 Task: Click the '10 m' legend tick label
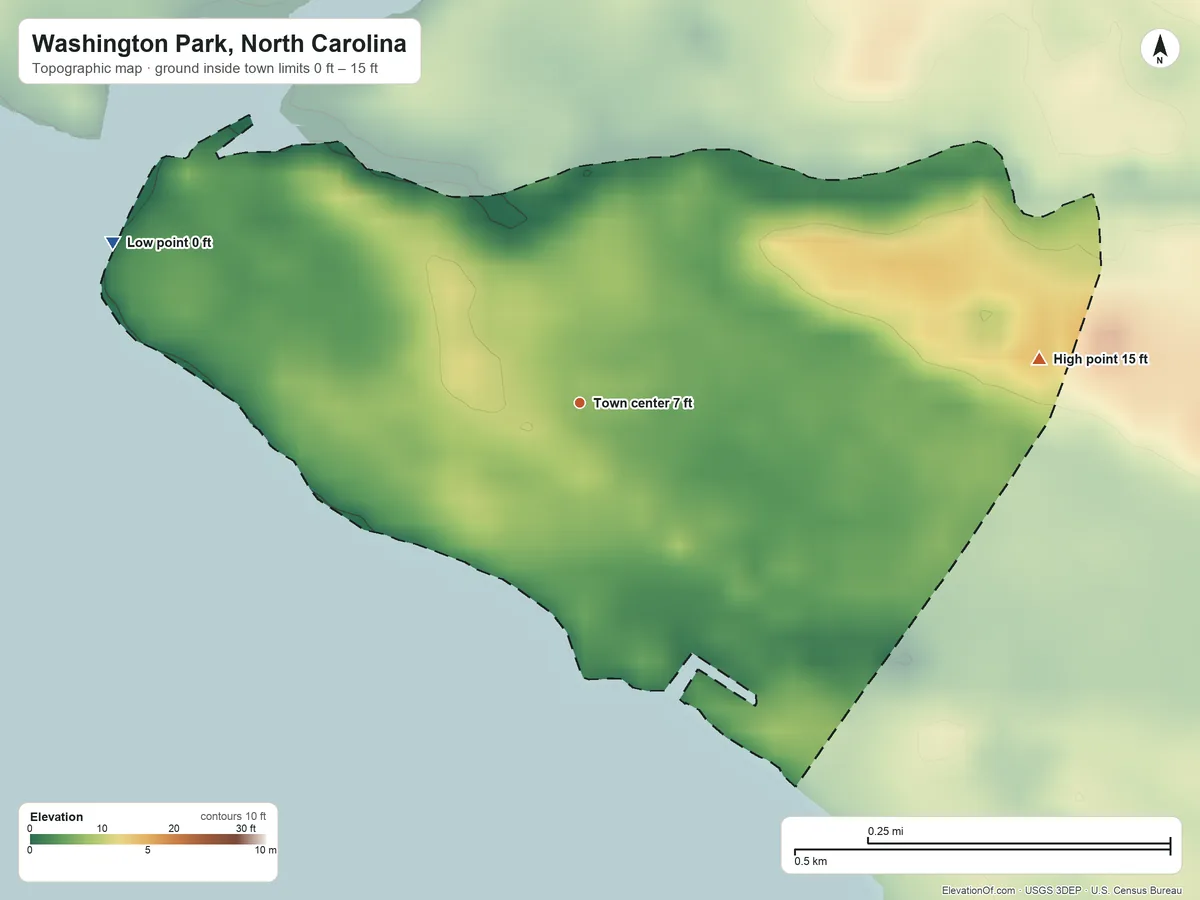click(x=265, y=851)
